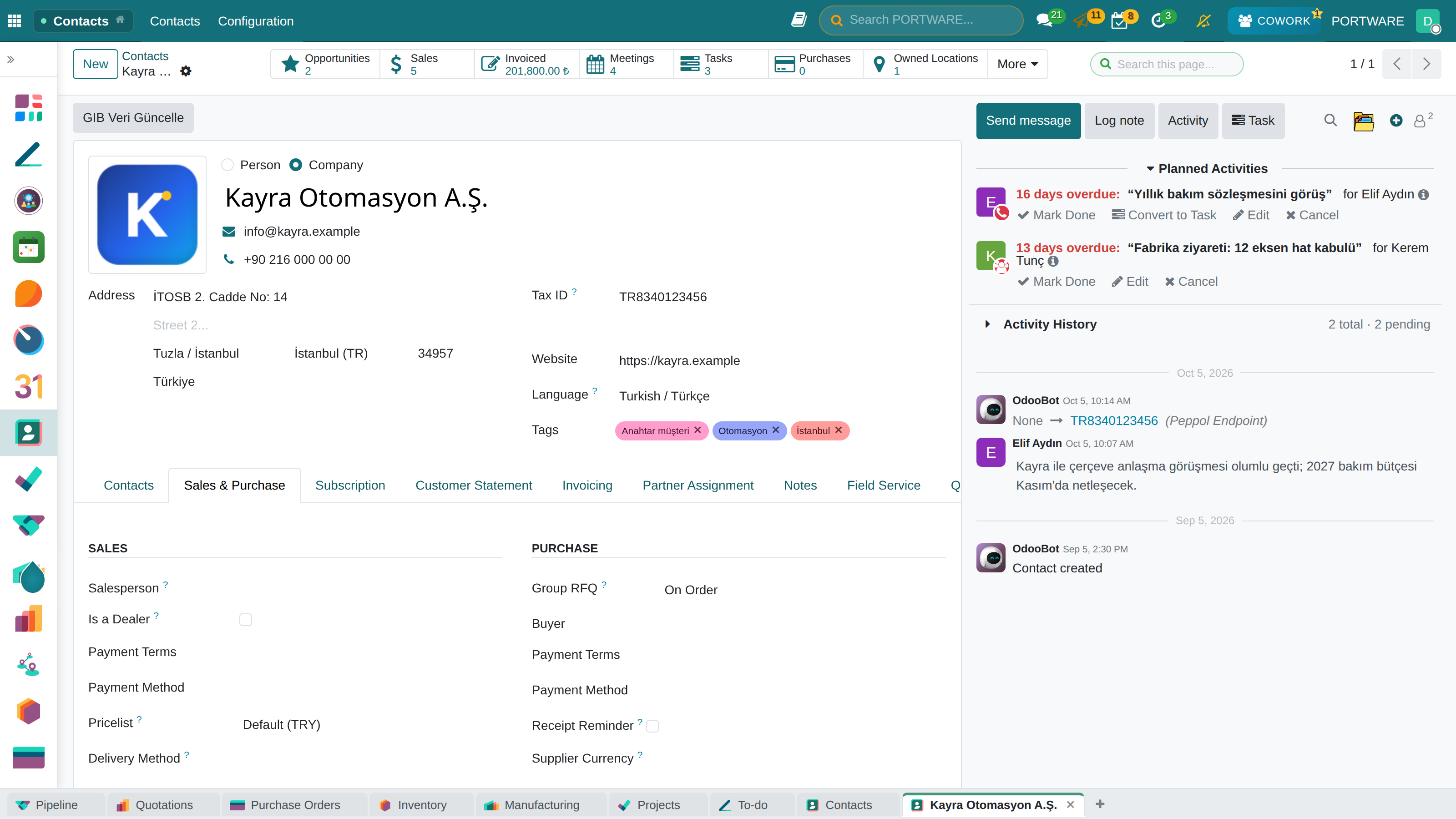Viewport: 1456px width, 819px height.
Task: Tick the Is a Dealer checkbox
Action: click(245, 619)
